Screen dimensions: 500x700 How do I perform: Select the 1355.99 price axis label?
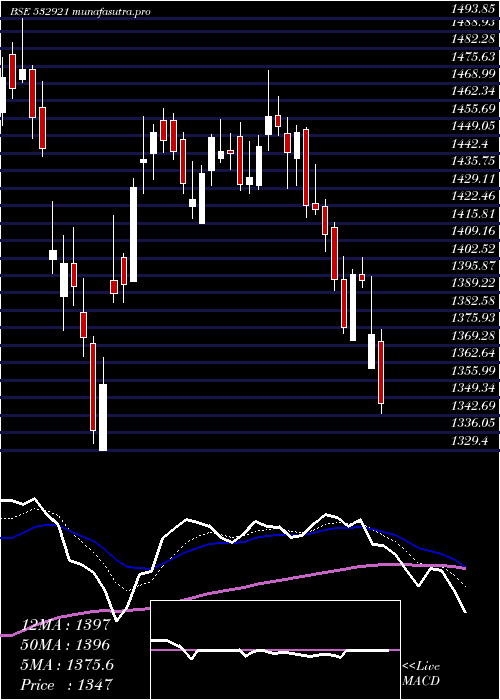(x=473, y=371)
